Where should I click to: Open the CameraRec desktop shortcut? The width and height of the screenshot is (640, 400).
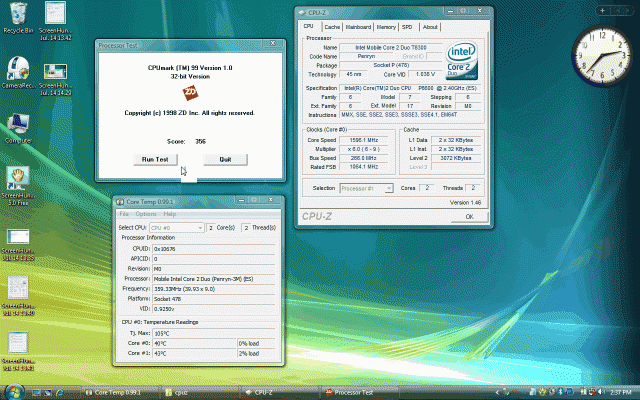[18, 72]
